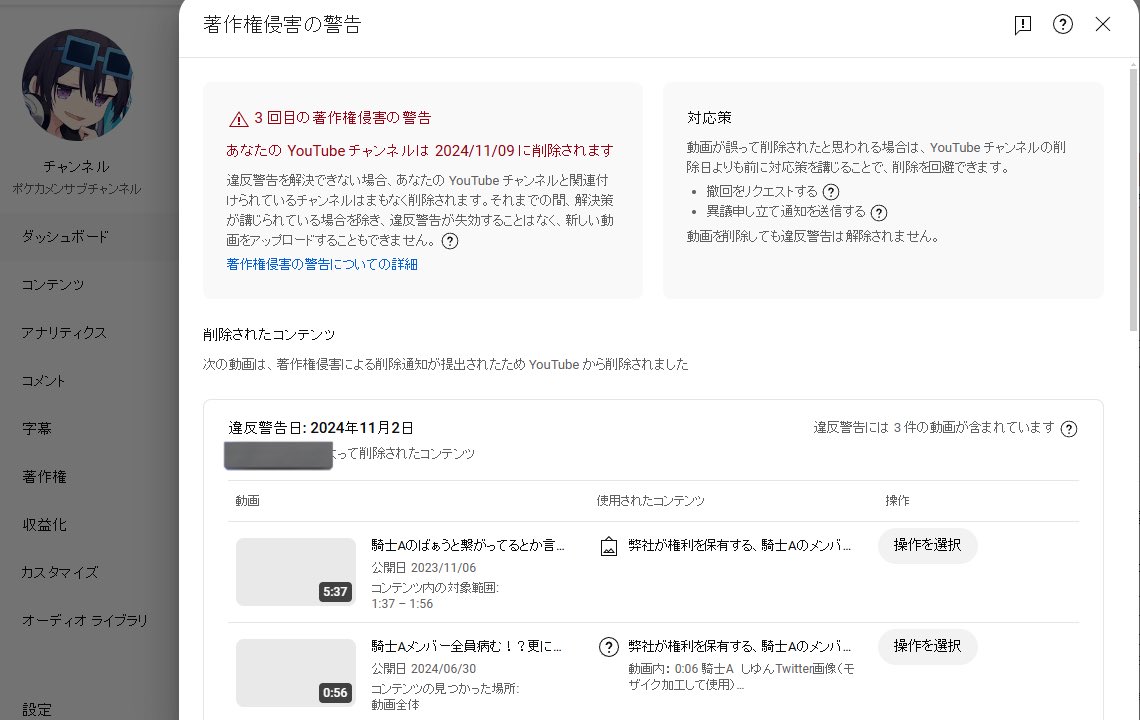Select 著作権 in the sidebar

click(44, 476)
